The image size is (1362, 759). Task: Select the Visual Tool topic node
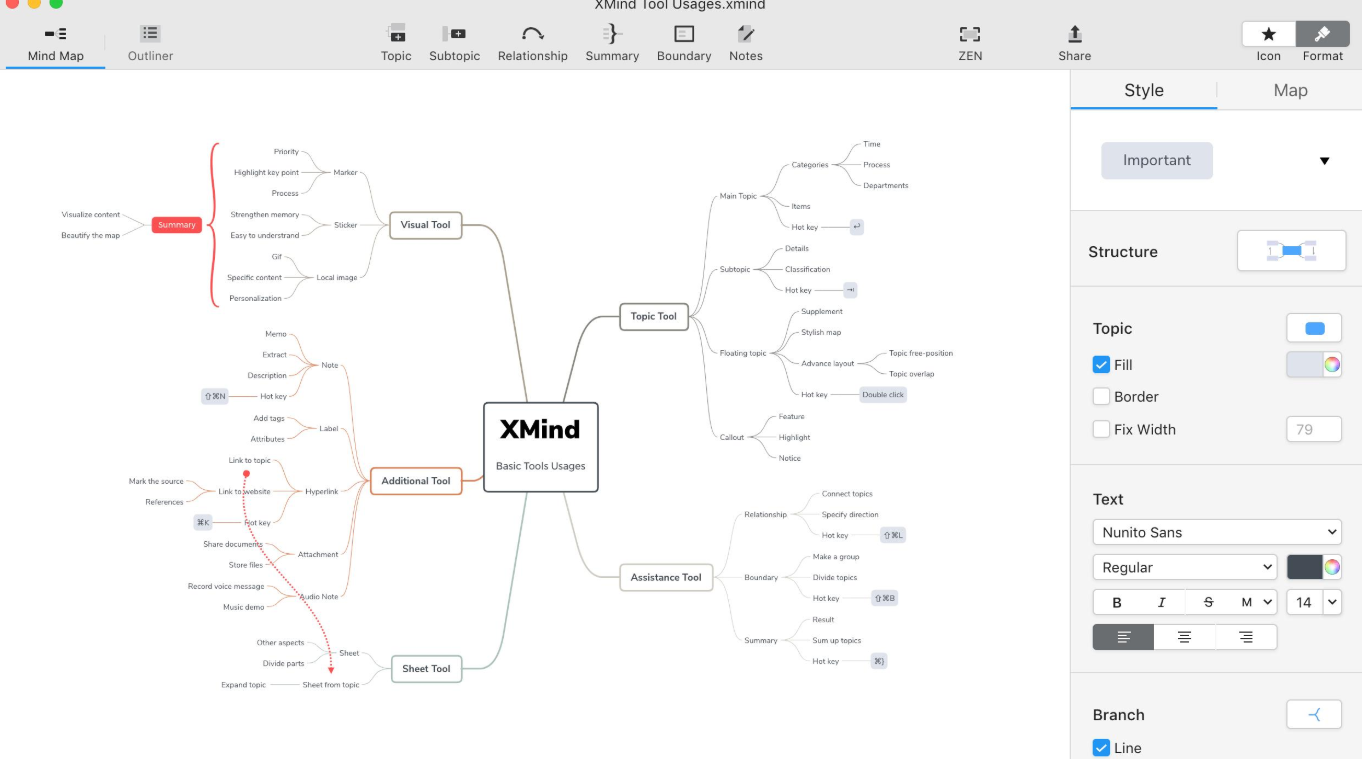click(x=425, y=225)
